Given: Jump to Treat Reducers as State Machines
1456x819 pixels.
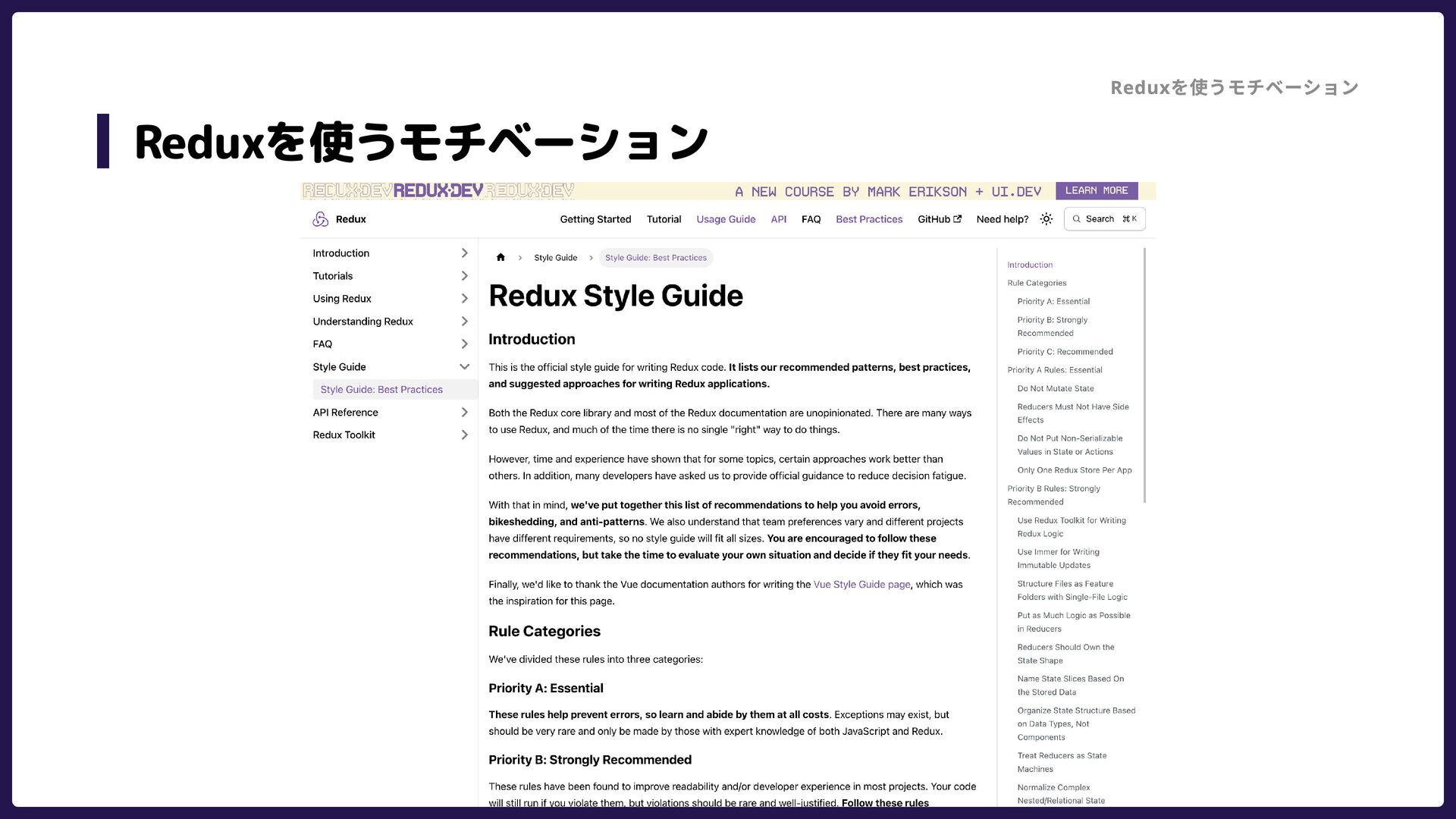Looking at the screenshot, I should [1062, 762].
